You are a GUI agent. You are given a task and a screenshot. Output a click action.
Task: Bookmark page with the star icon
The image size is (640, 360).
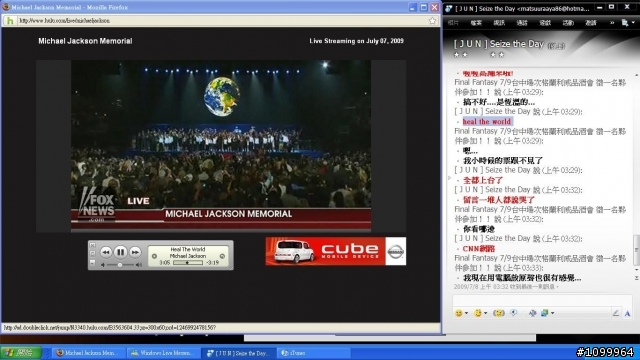pyautogui.click(x=433, y=20)
